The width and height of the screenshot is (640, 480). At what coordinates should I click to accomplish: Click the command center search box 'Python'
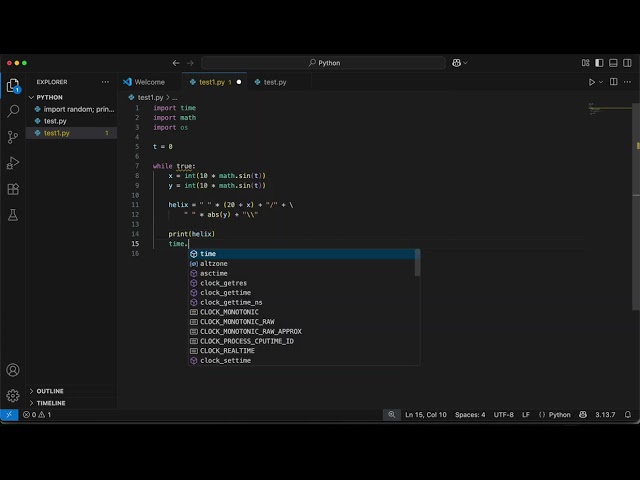coord(323,63)
